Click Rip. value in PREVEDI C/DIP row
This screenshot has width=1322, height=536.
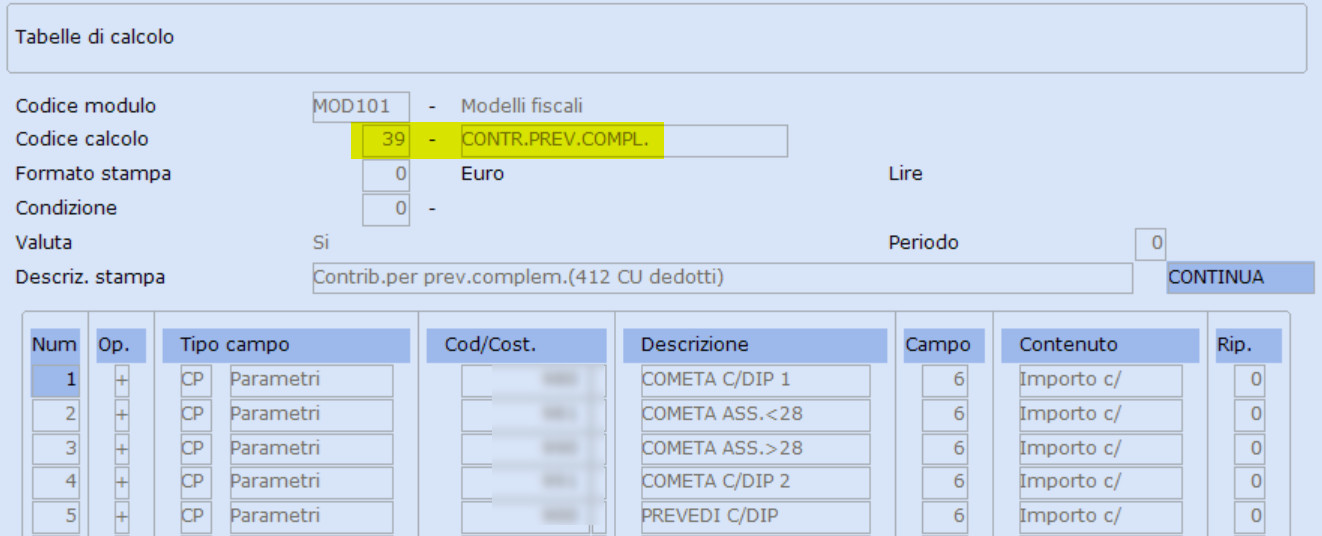click(x=1249, y=517)
